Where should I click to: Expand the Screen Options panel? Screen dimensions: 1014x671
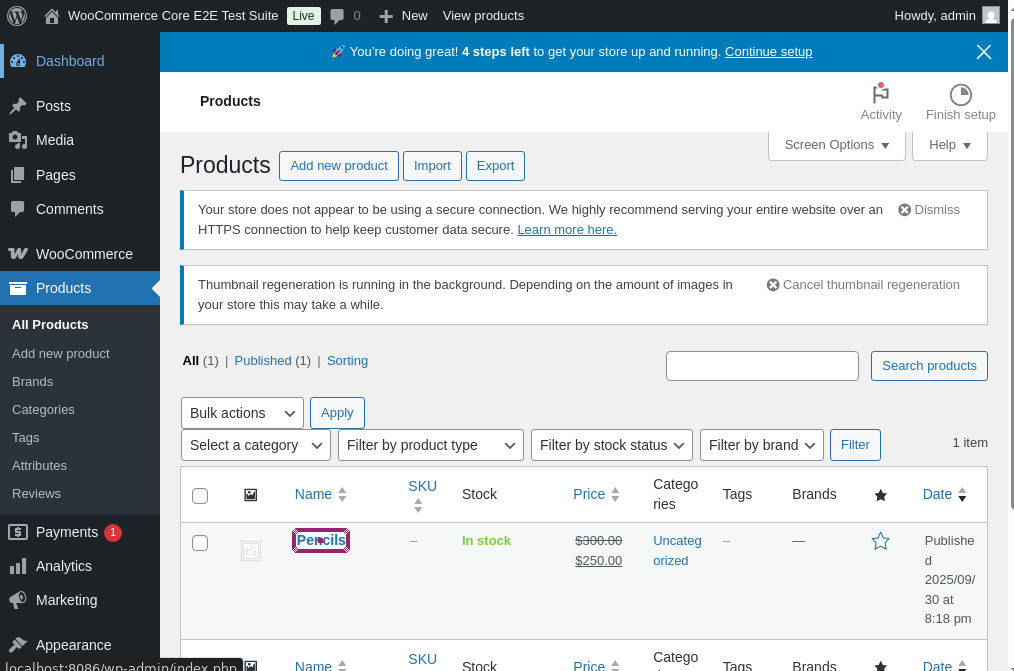[x=836, y=145]
